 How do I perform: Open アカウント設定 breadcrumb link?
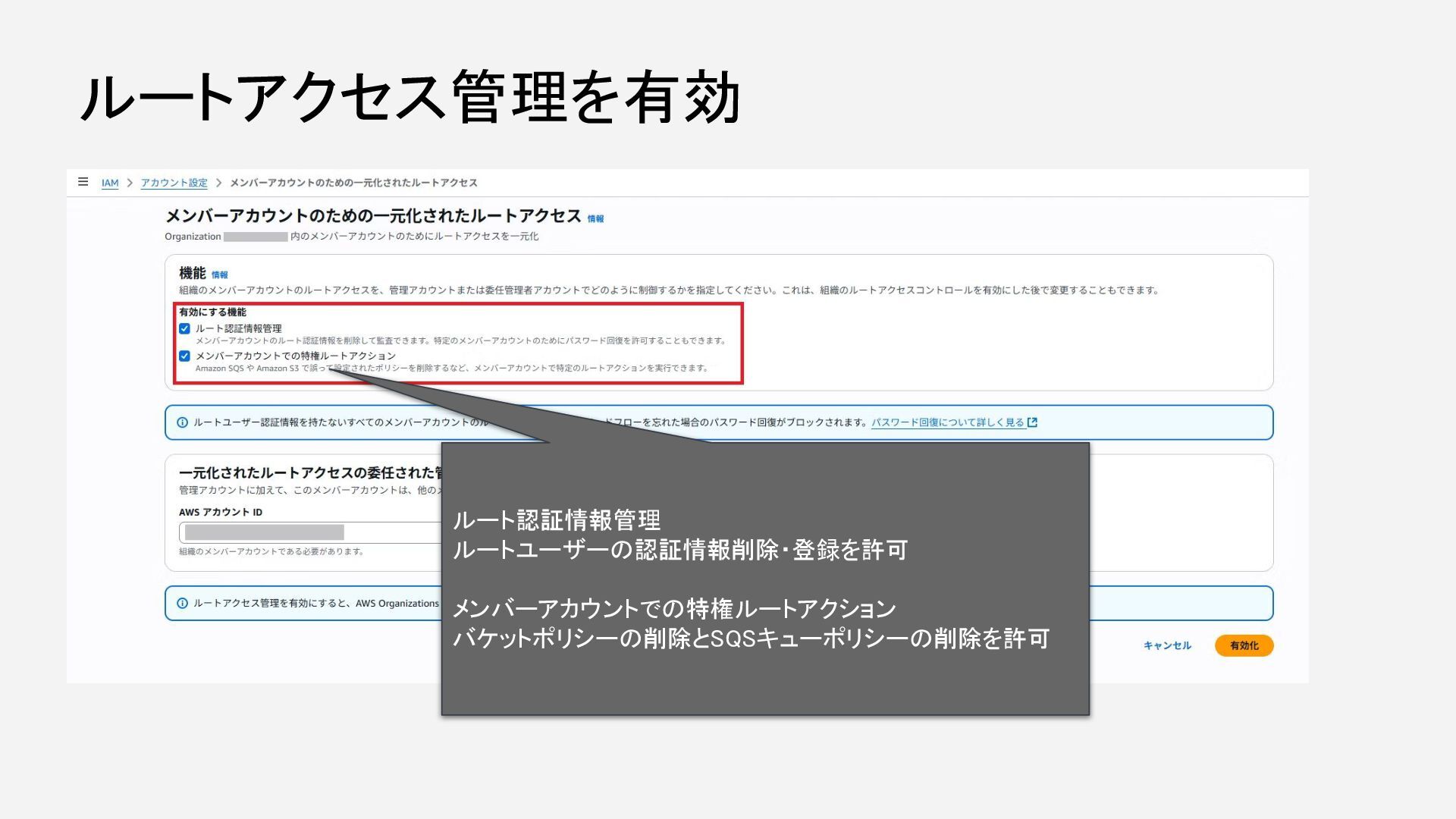(174, 183)
